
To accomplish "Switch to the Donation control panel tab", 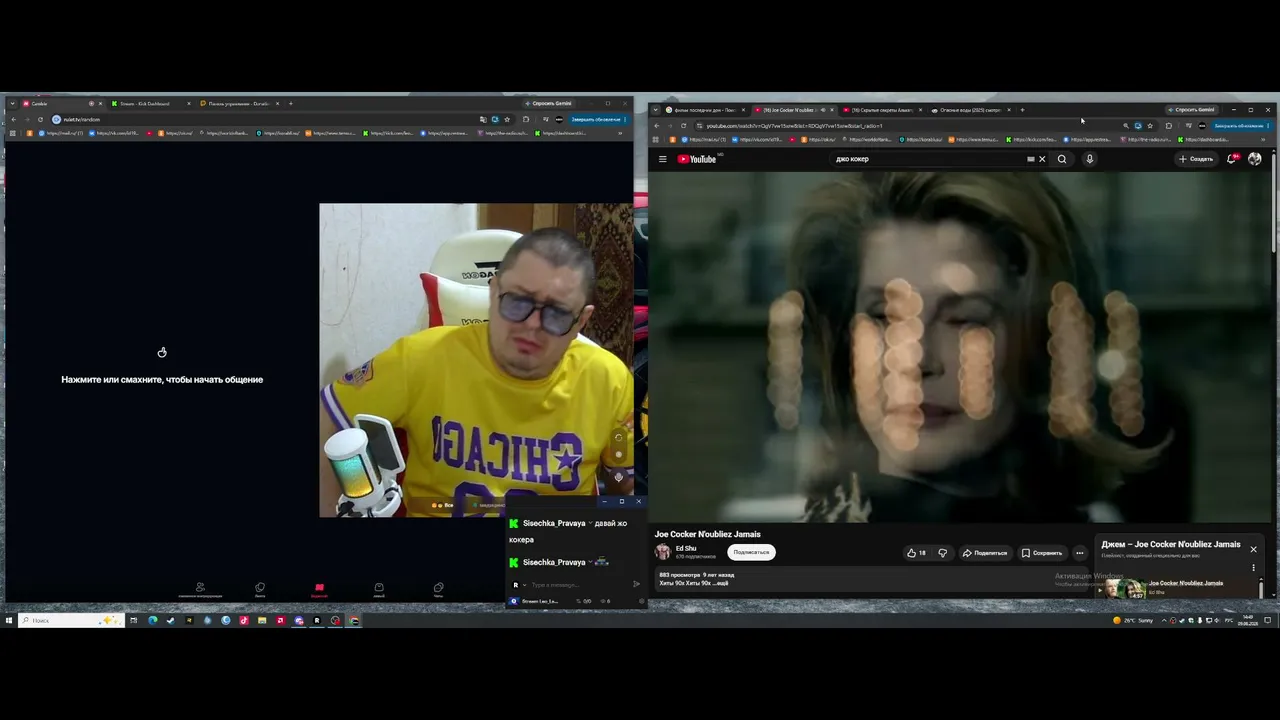I will coord(237,104).
